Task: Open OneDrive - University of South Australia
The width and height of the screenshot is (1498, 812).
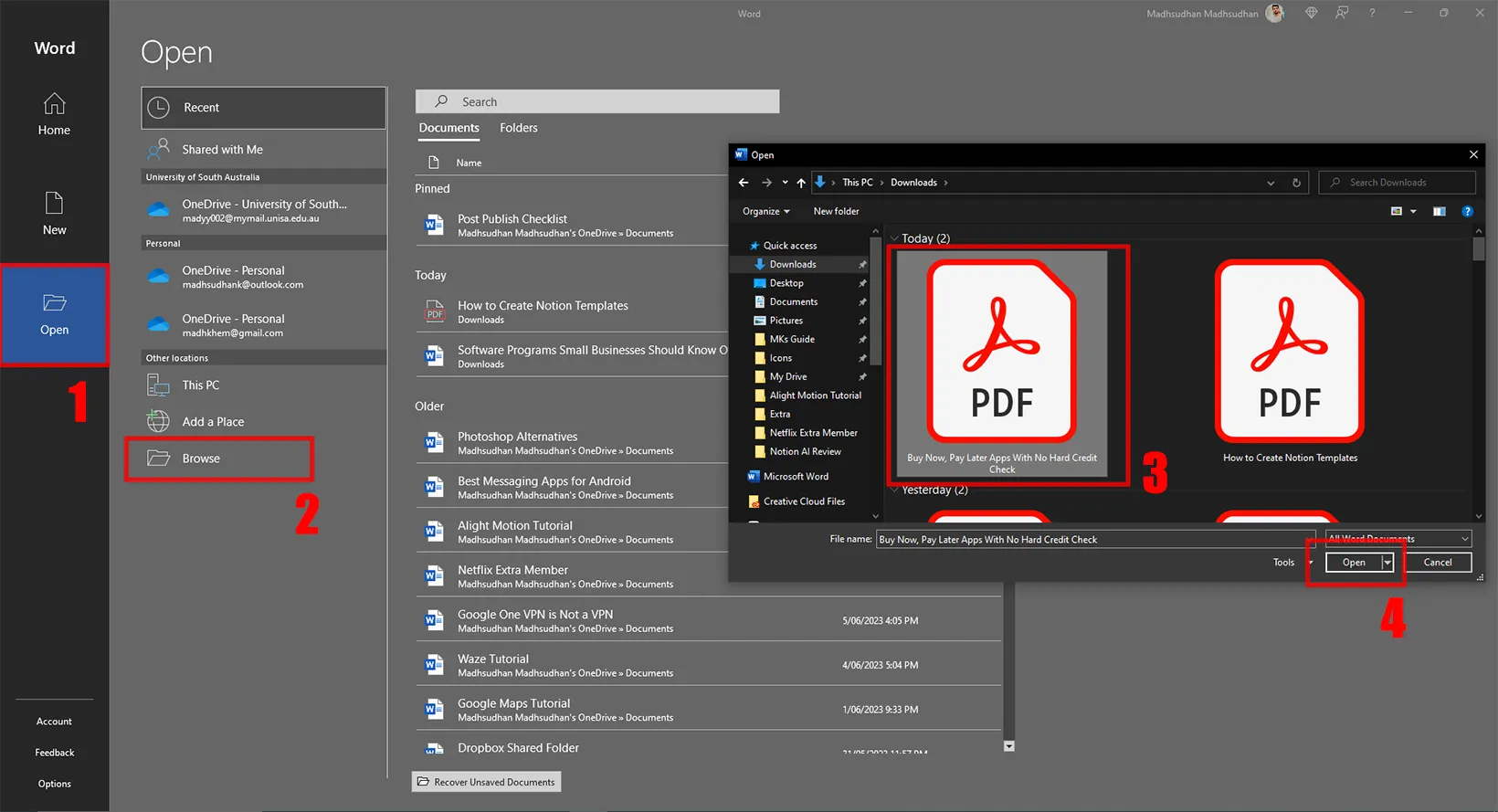Action: click(264, 210)
